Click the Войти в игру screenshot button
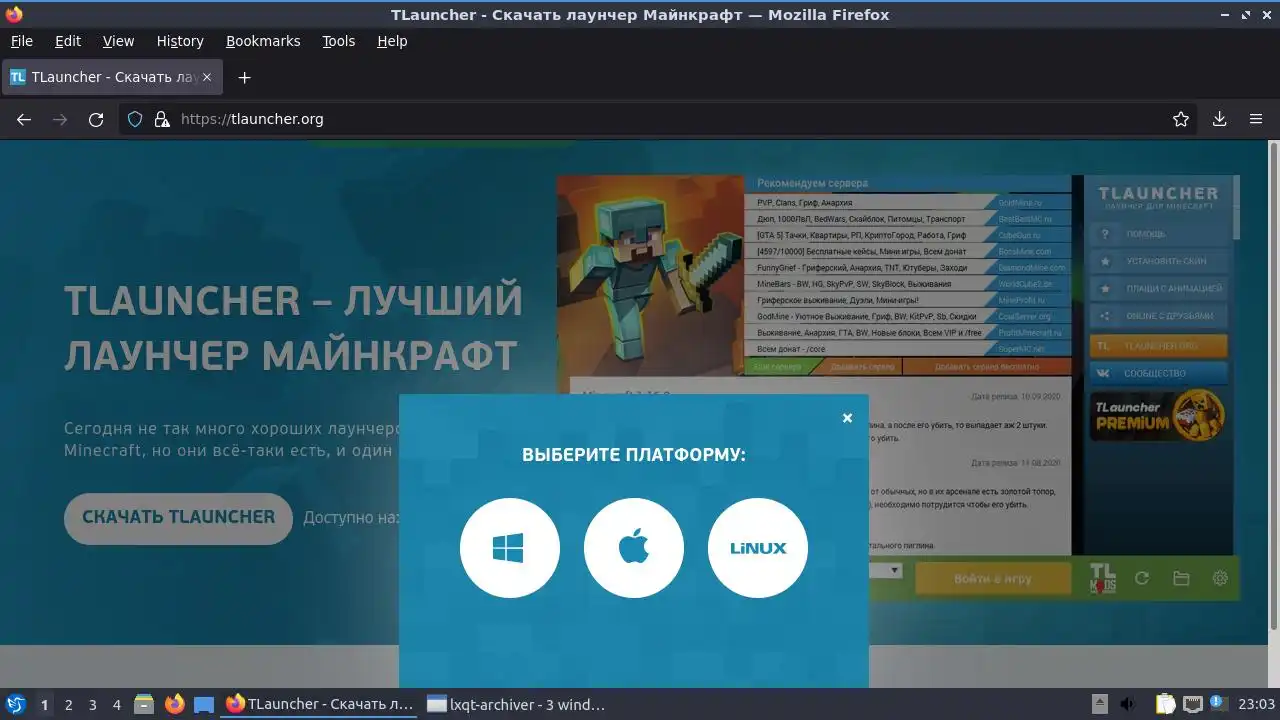This screenshot has width=1280, height=720. (992, 579)
